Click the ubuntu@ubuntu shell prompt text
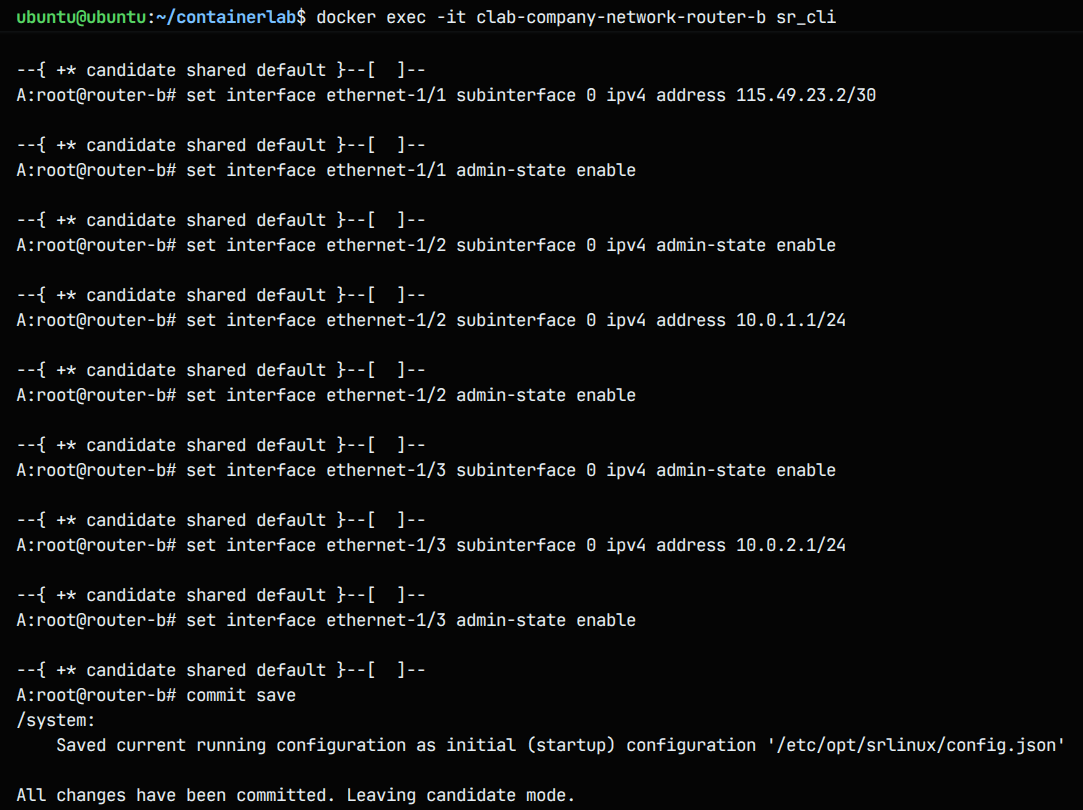1083x810 pixels. click(81, 20)
